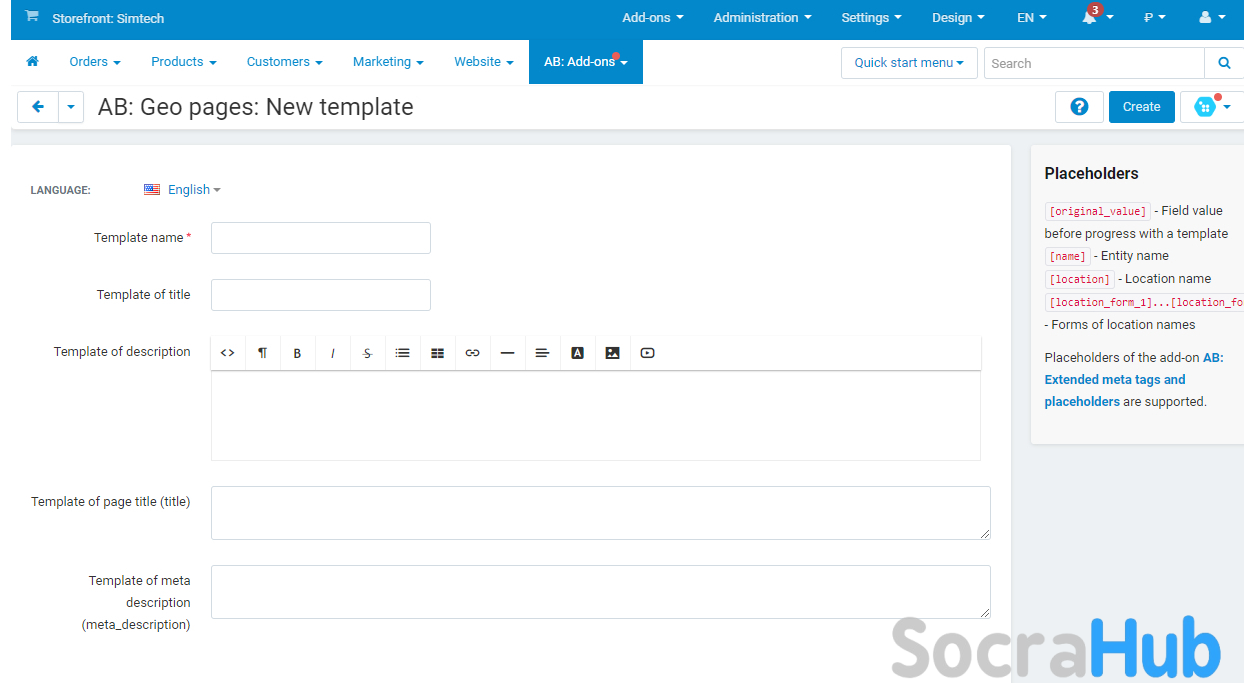Open text color tool in editor
The width and height of the screenshot is (1244, 683).
[x=577, y=353]
